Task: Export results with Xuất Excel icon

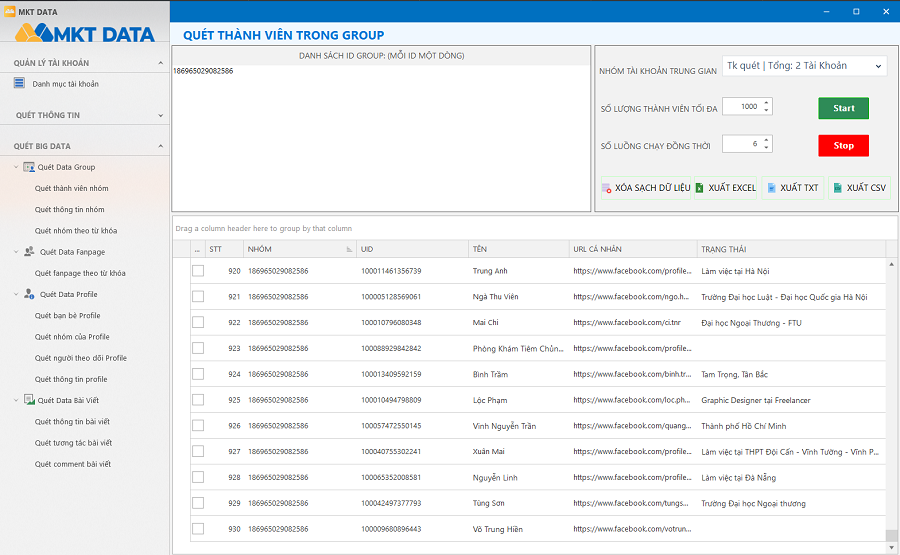Action: [x=700, y=188]
